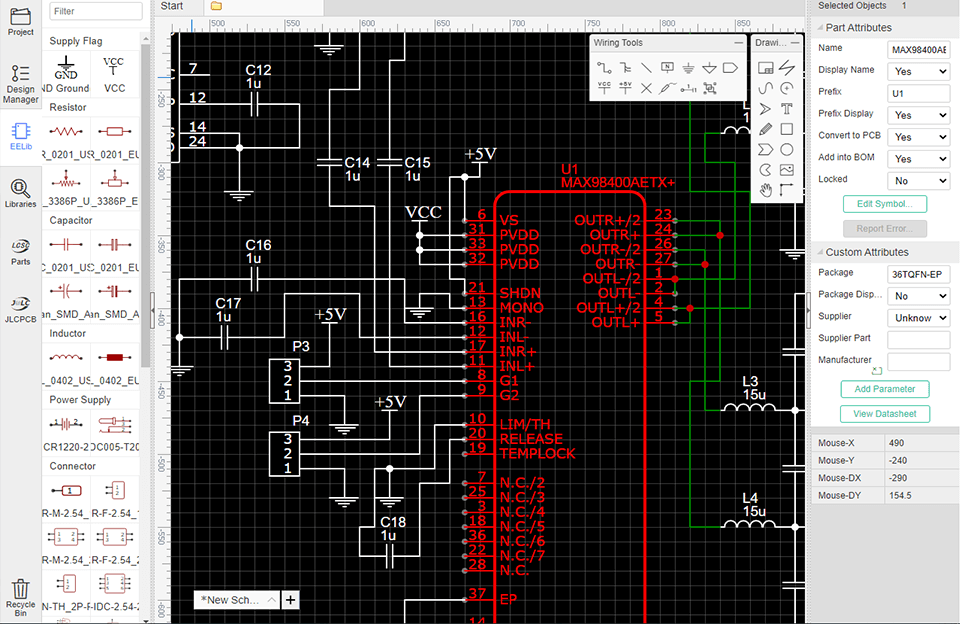Screen dimensions: 960x624
Task: Switch to the Start tab
Action: pyautogui.click(x=172, y=6)
